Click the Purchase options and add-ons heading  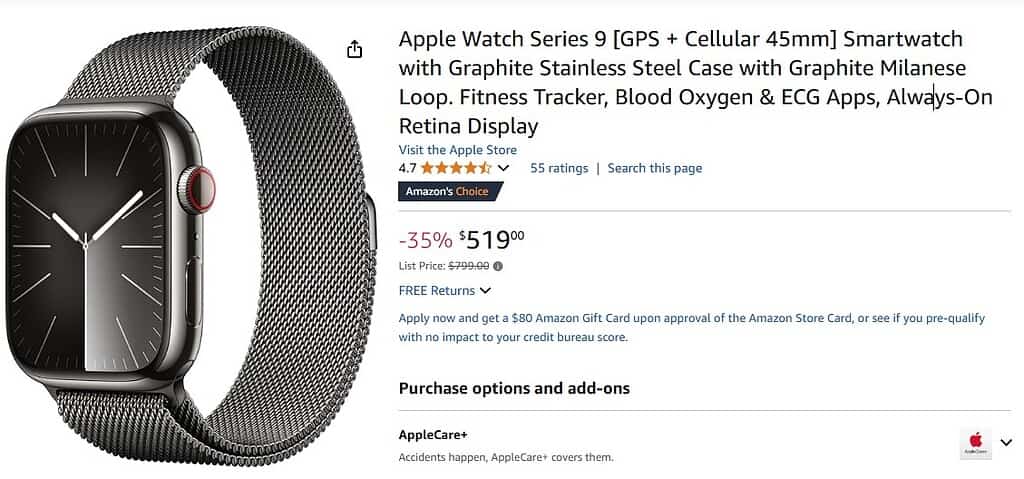click(x=514, y=388)
